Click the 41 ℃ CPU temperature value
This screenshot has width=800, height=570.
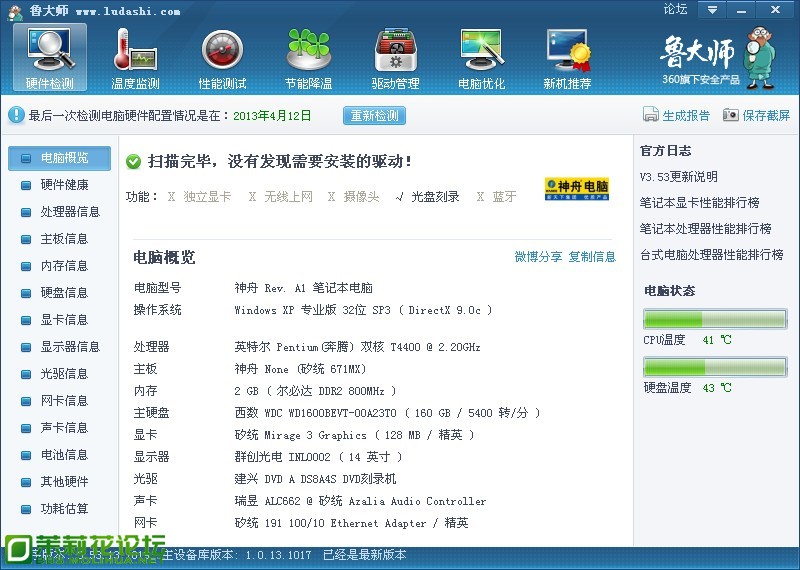717,340
